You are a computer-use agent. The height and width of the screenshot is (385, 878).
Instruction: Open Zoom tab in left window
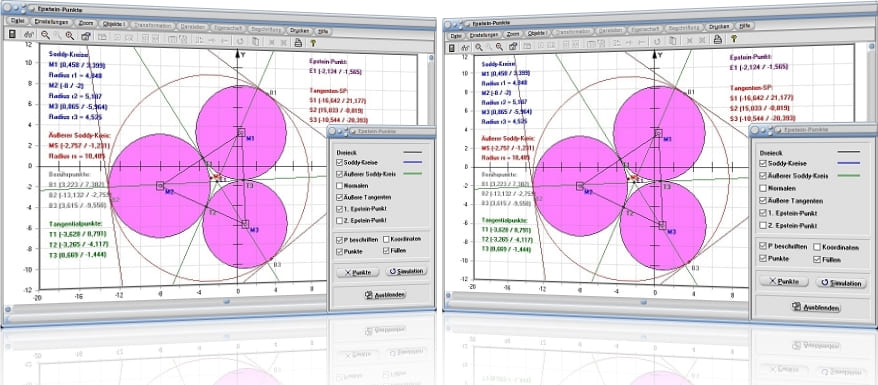pos(86,23)
